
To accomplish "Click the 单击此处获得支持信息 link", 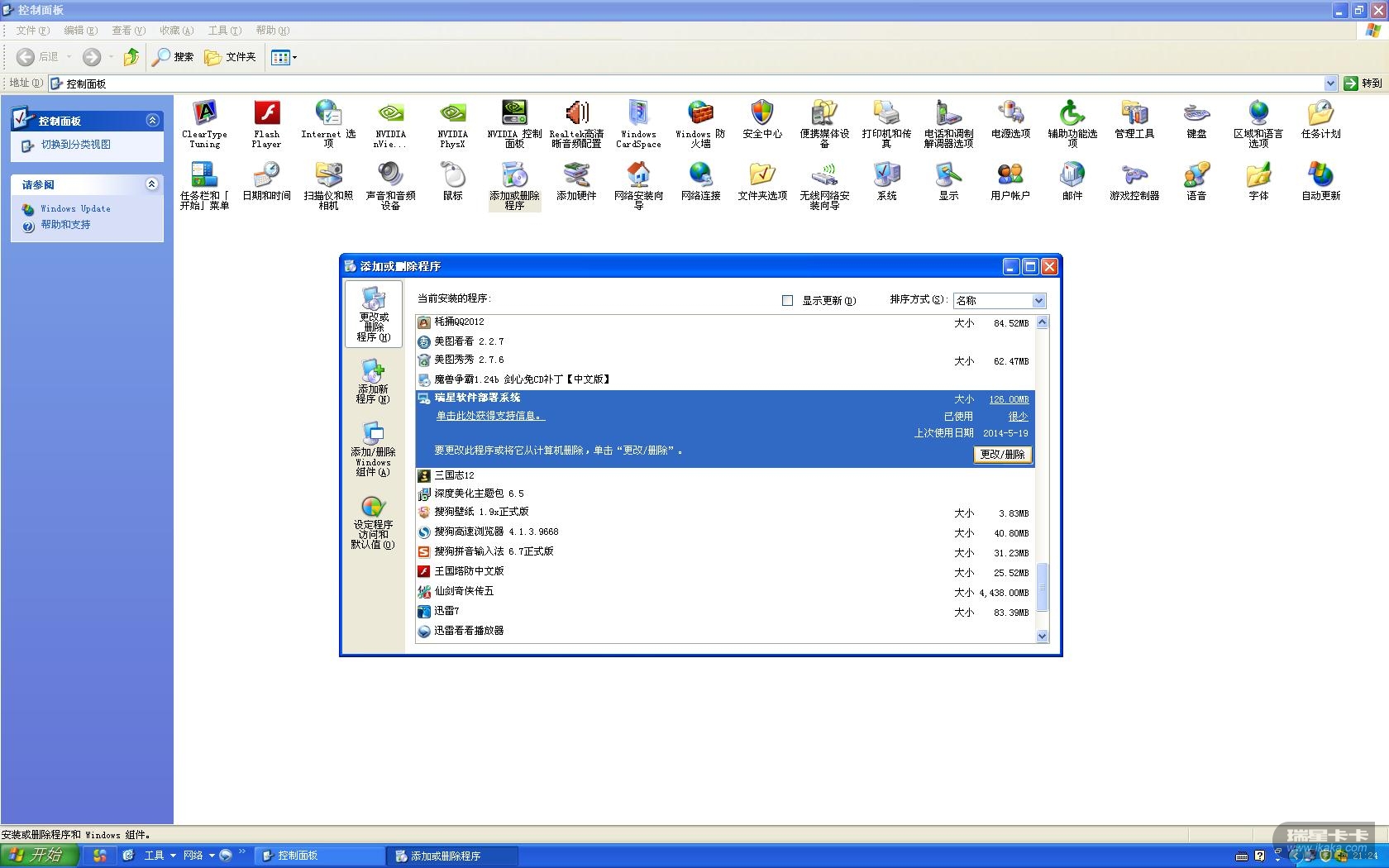I will point(490,417).
